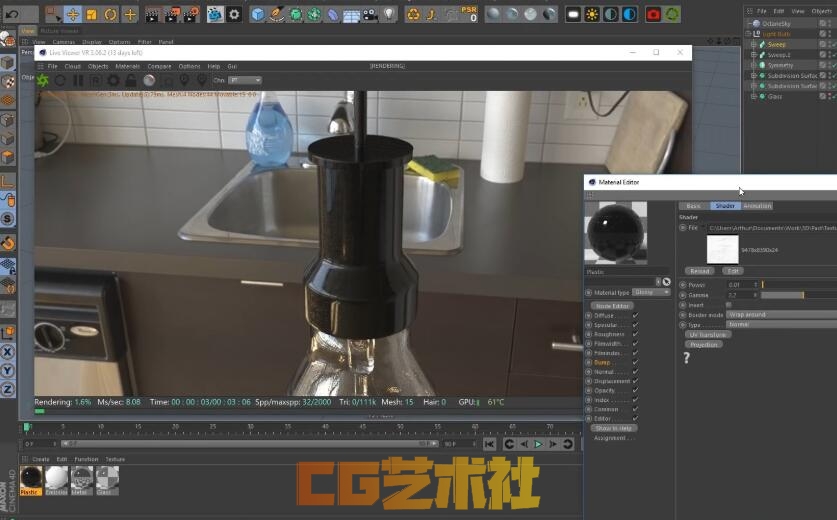The width and height of the screenshot is (837, 520).
Task: Open the Live Viewer Materials menu
Action: pos(128,66)
